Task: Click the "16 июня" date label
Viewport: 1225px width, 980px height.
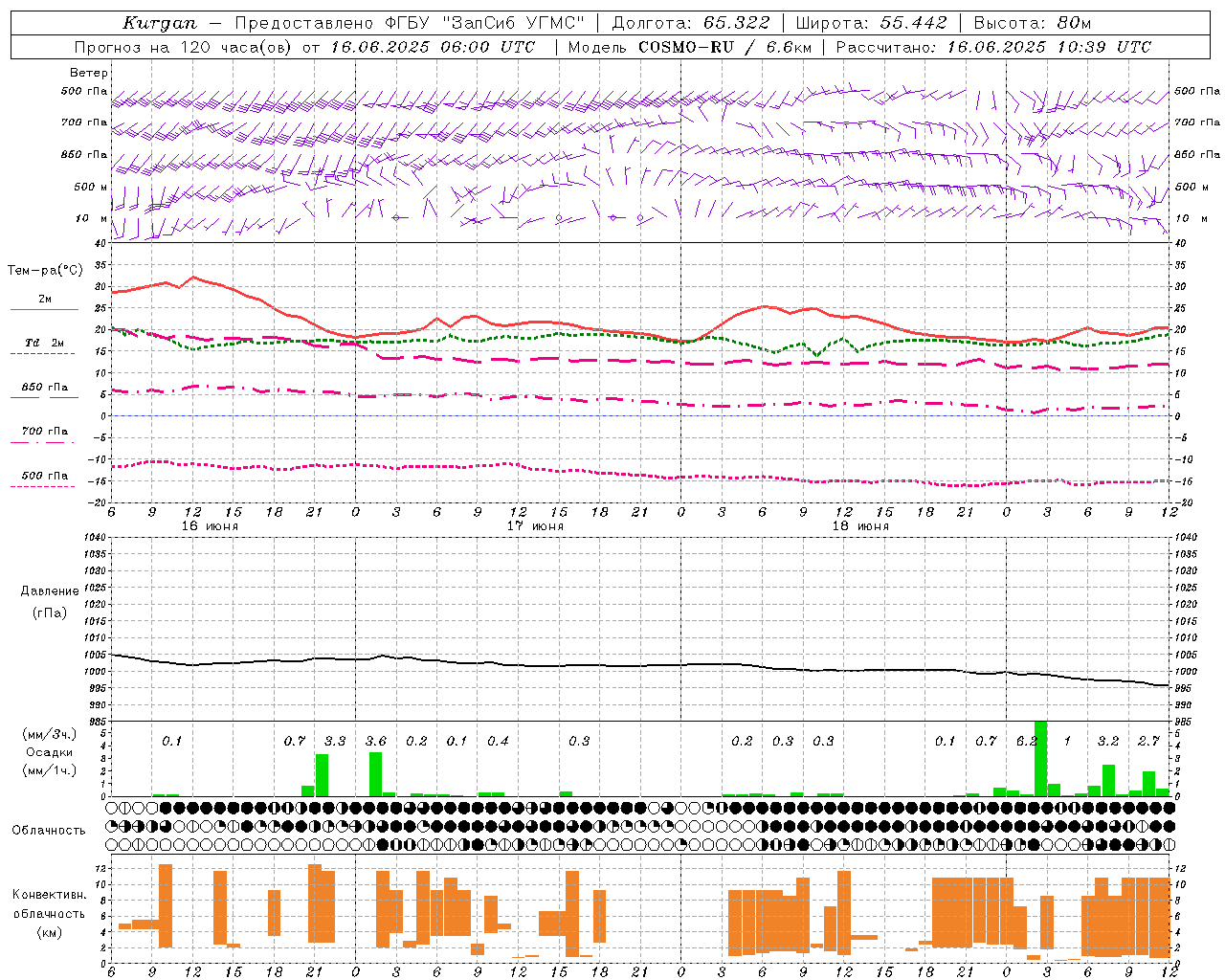Action: coord(210,526)
